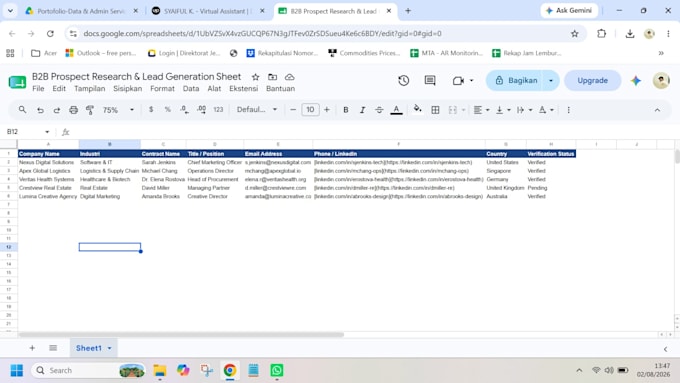Open the Sisipkan menu
This screenshot has height=383, width=680.
pos(128,88)
